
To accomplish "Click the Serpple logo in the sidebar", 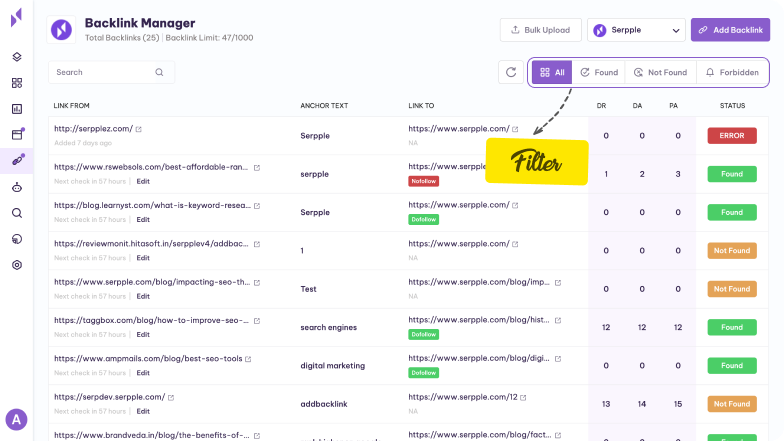I will [x=16, y=18].
